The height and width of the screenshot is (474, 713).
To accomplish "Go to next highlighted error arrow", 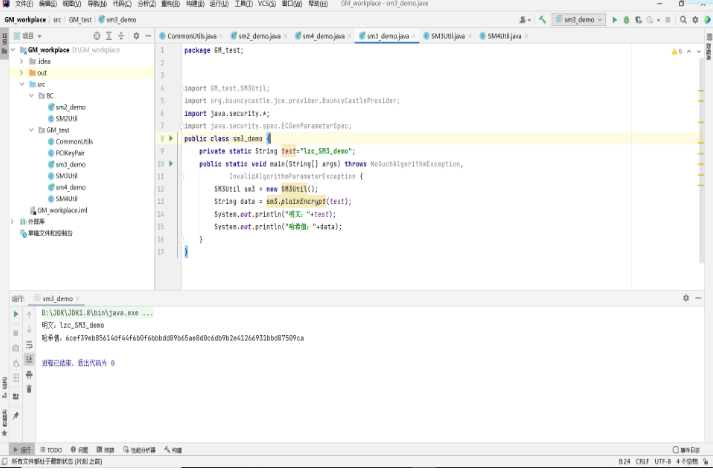I will pyautogui.click(x=699, y=51).
